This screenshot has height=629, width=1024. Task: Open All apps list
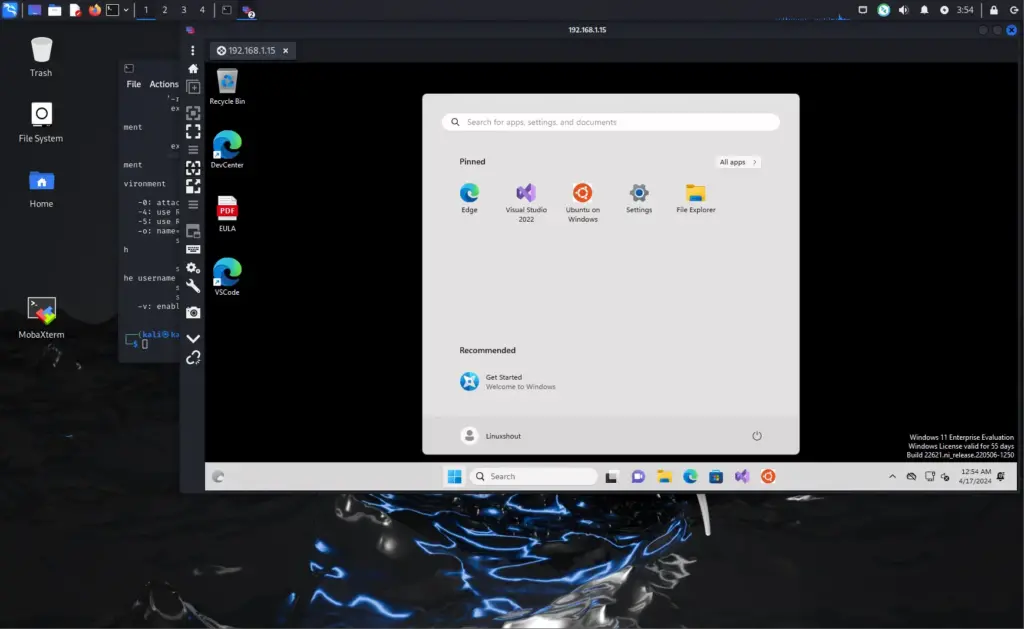pyautogui.click(x=737, y=162)
